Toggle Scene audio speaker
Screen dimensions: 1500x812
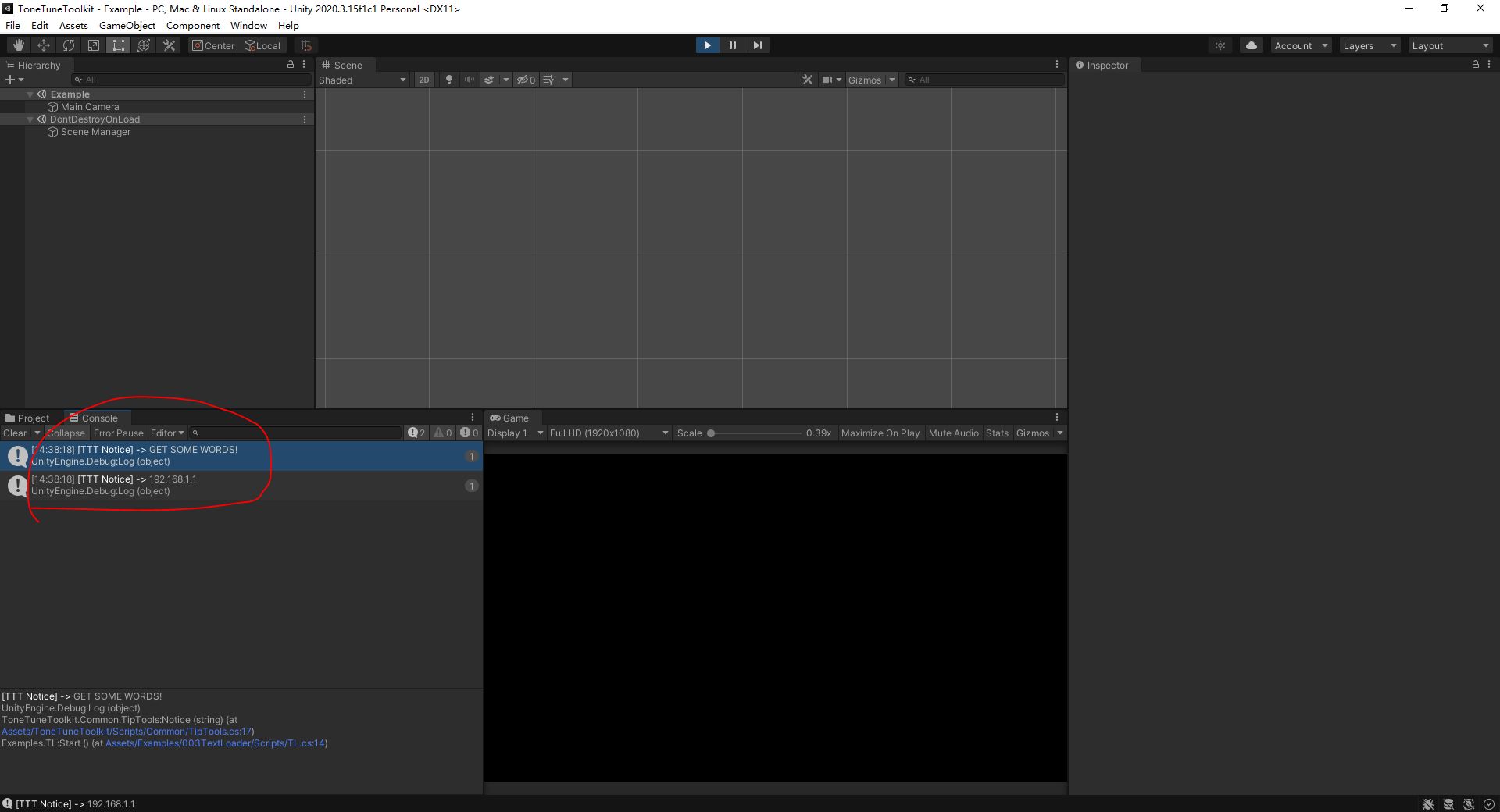click(470, 80)
